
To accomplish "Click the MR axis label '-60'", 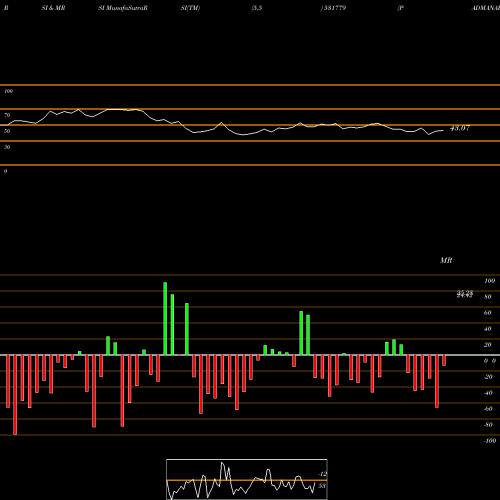I will pos(488,409).
